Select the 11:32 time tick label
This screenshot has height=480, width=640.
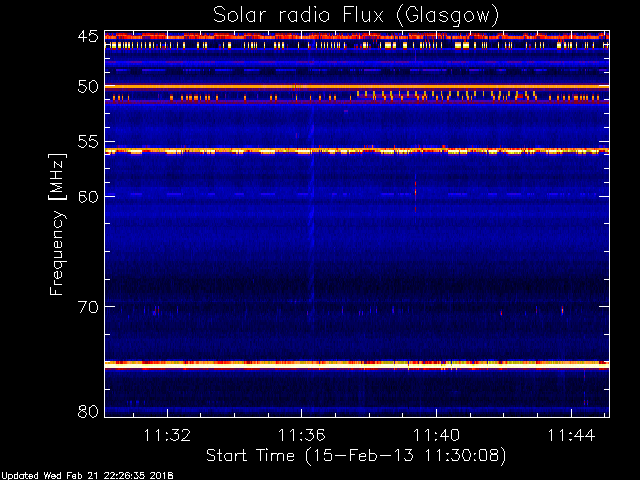pos(167,436)
